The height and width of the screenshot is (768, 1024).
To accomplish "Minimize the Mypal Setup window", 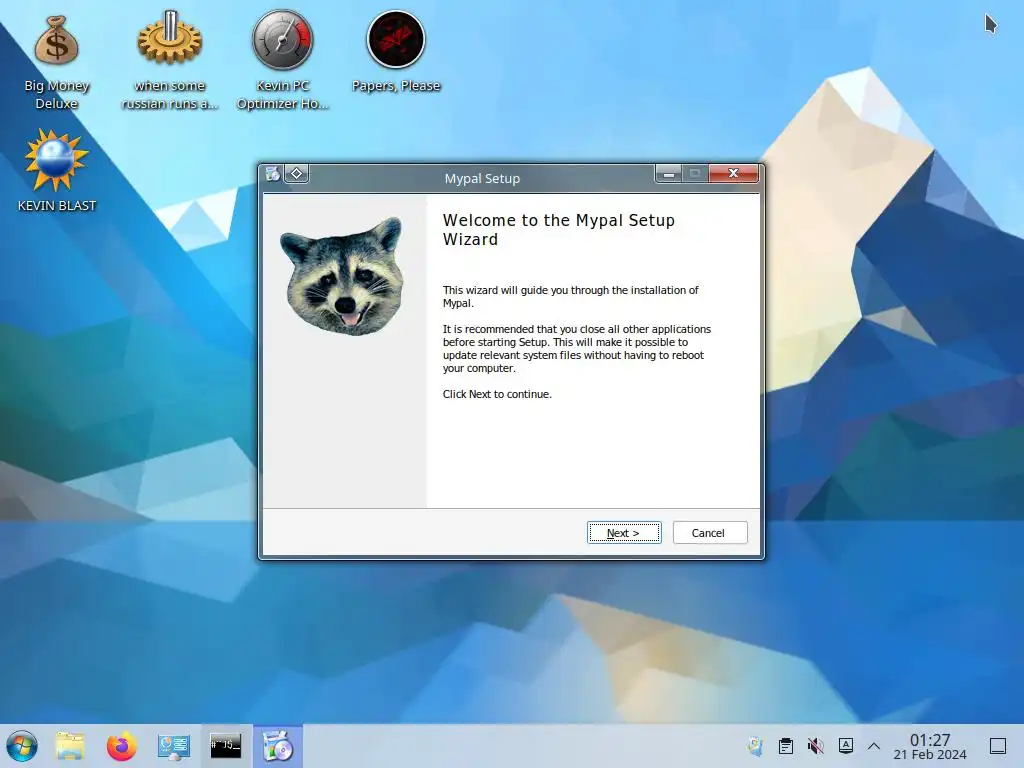I will [x=668, y=174].
